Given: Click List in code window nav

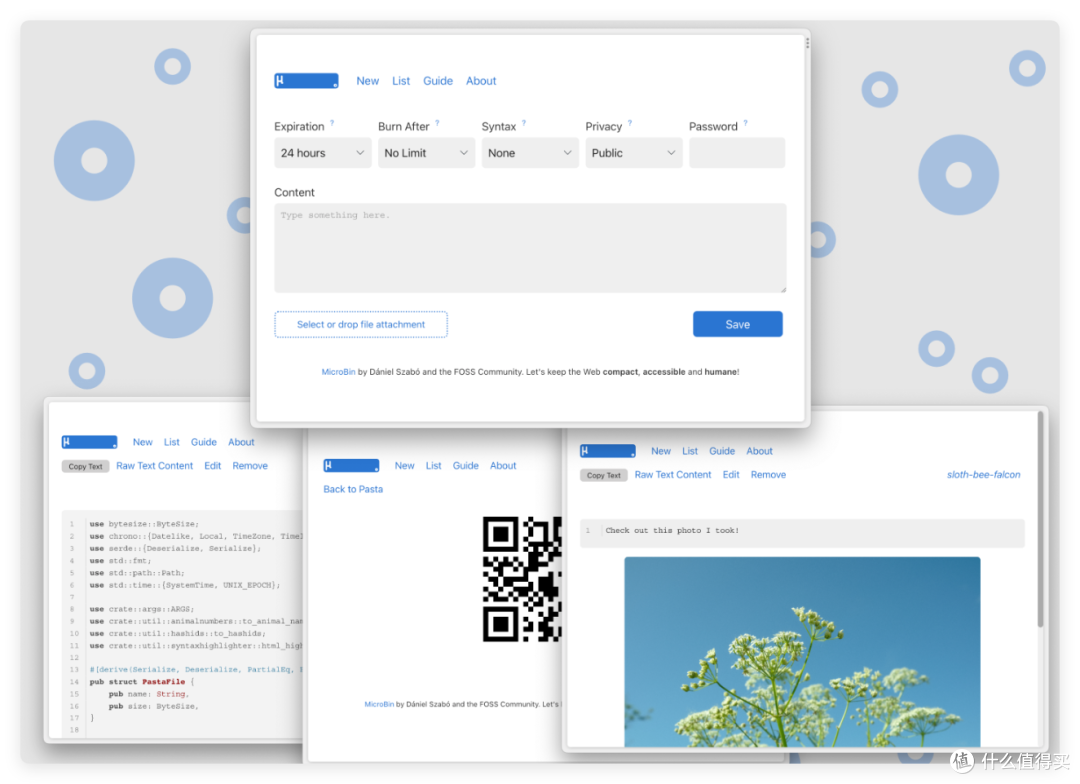Looking at the screenshot, I should 172,442.
